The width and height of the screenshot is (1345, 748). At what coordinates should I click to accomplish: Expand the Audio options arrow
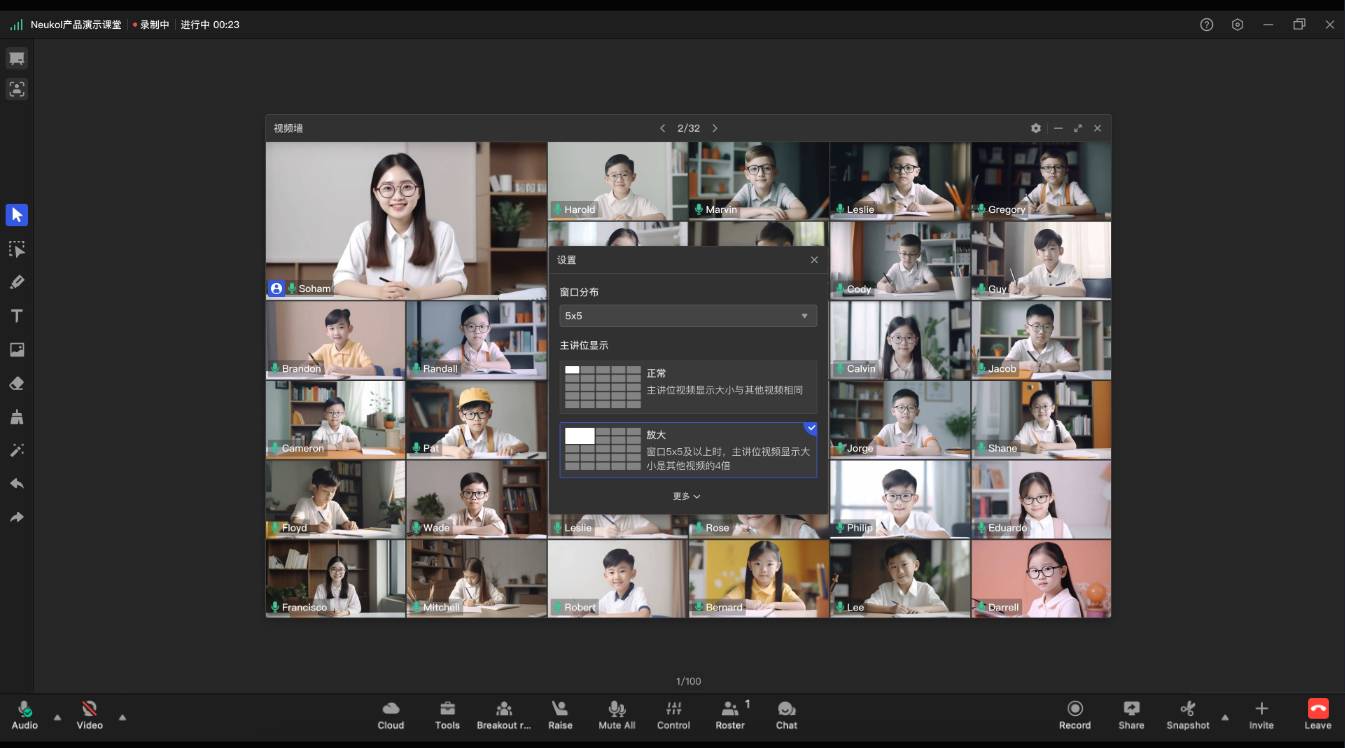57,717
